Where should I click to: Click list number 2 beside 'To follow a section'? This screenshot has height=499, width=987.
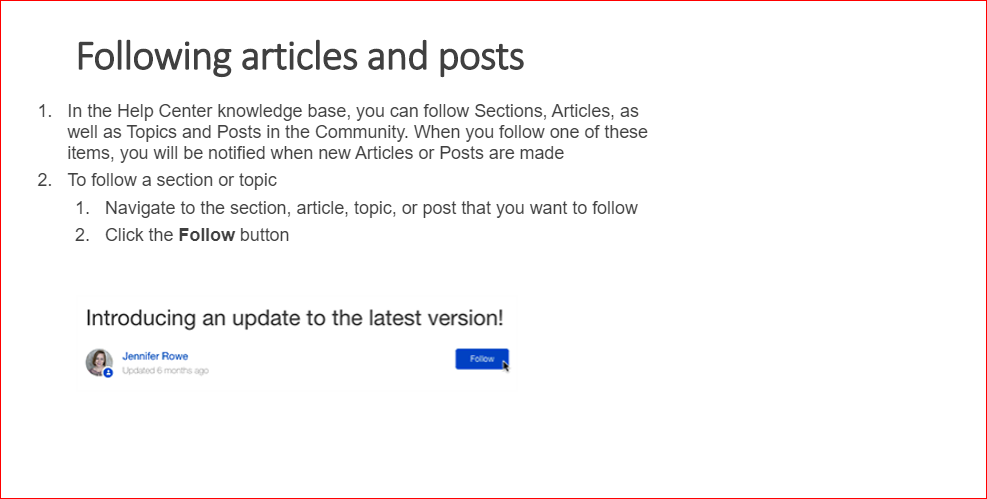pyautogui.click(x=44, y=180)
